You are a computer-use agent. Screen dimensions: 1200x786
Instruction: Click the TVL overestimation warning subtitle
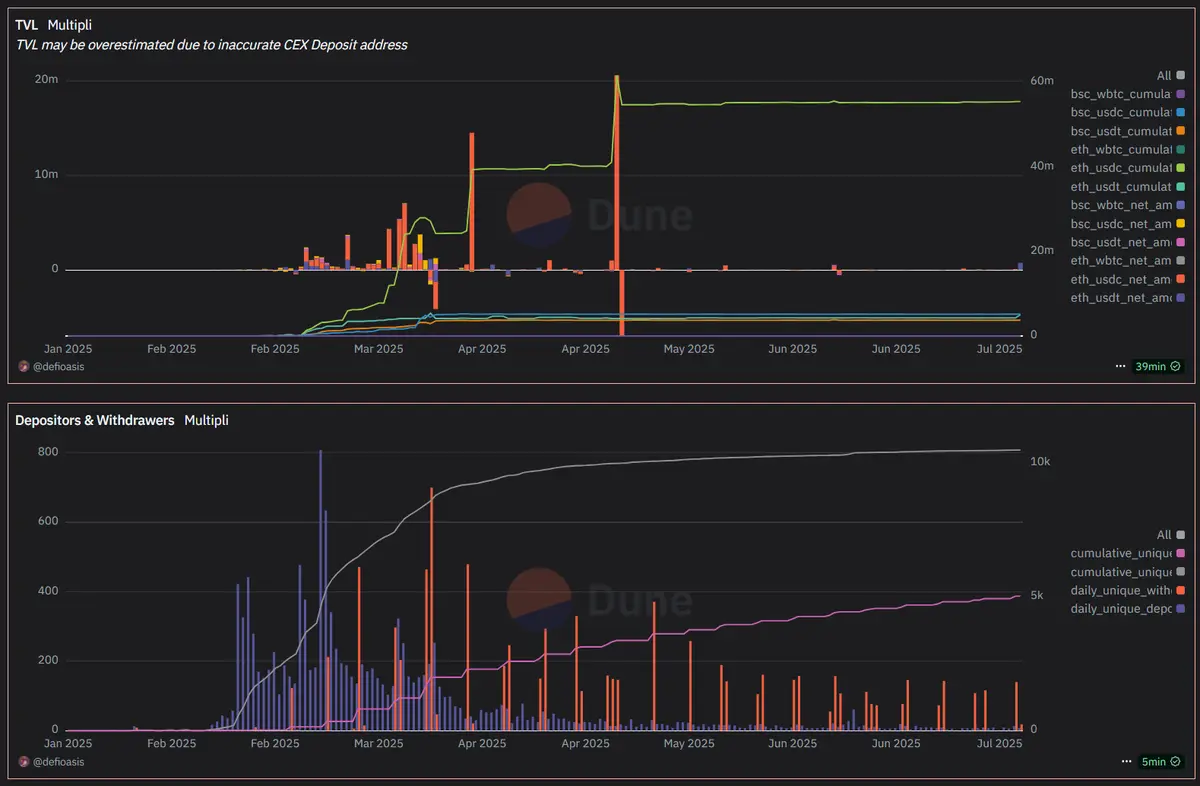(211, 45)
